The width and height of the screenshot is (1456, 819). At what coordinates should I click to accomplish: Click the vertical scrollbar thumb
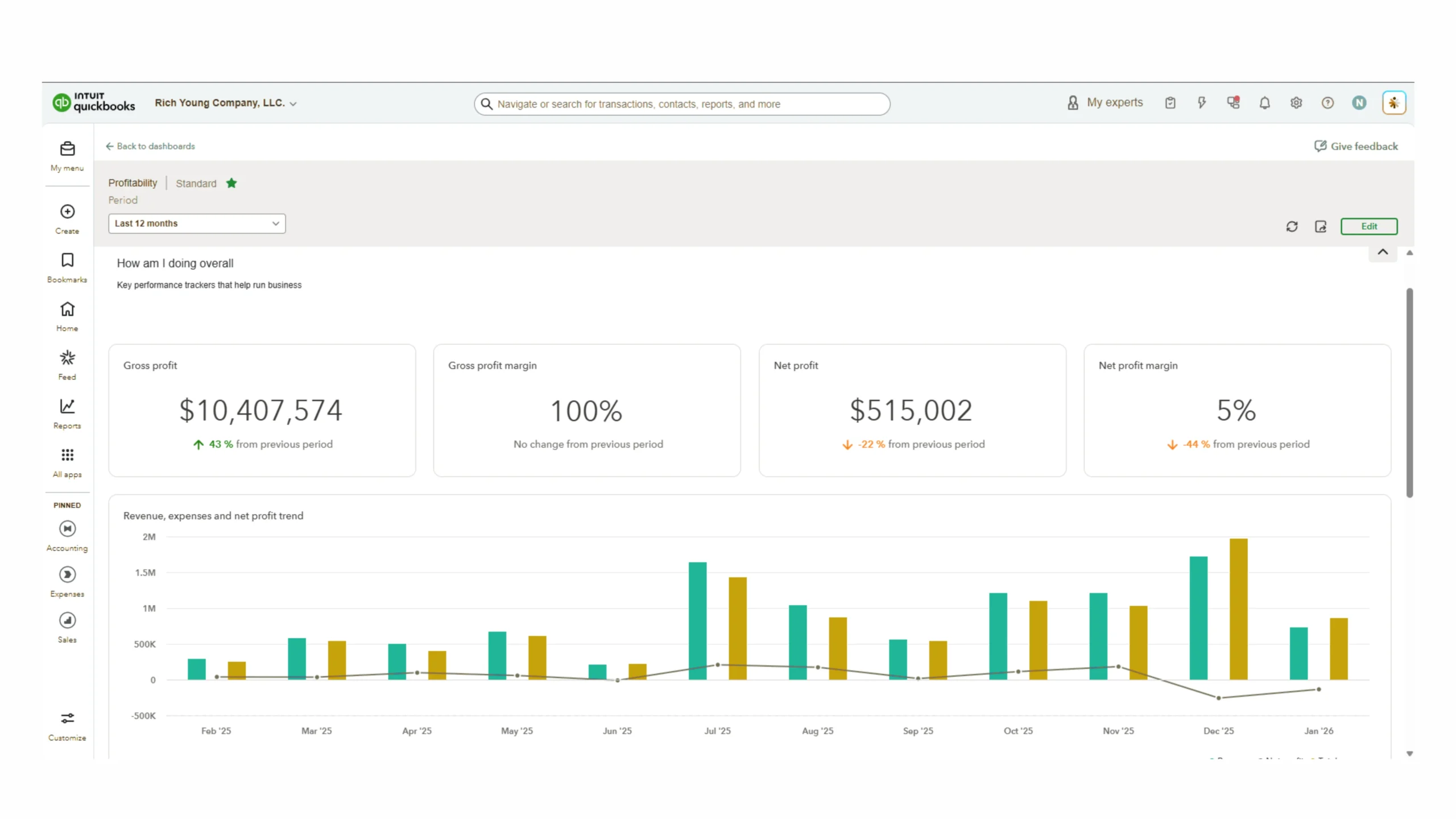pyautogui.click(x=1409, y=392)
